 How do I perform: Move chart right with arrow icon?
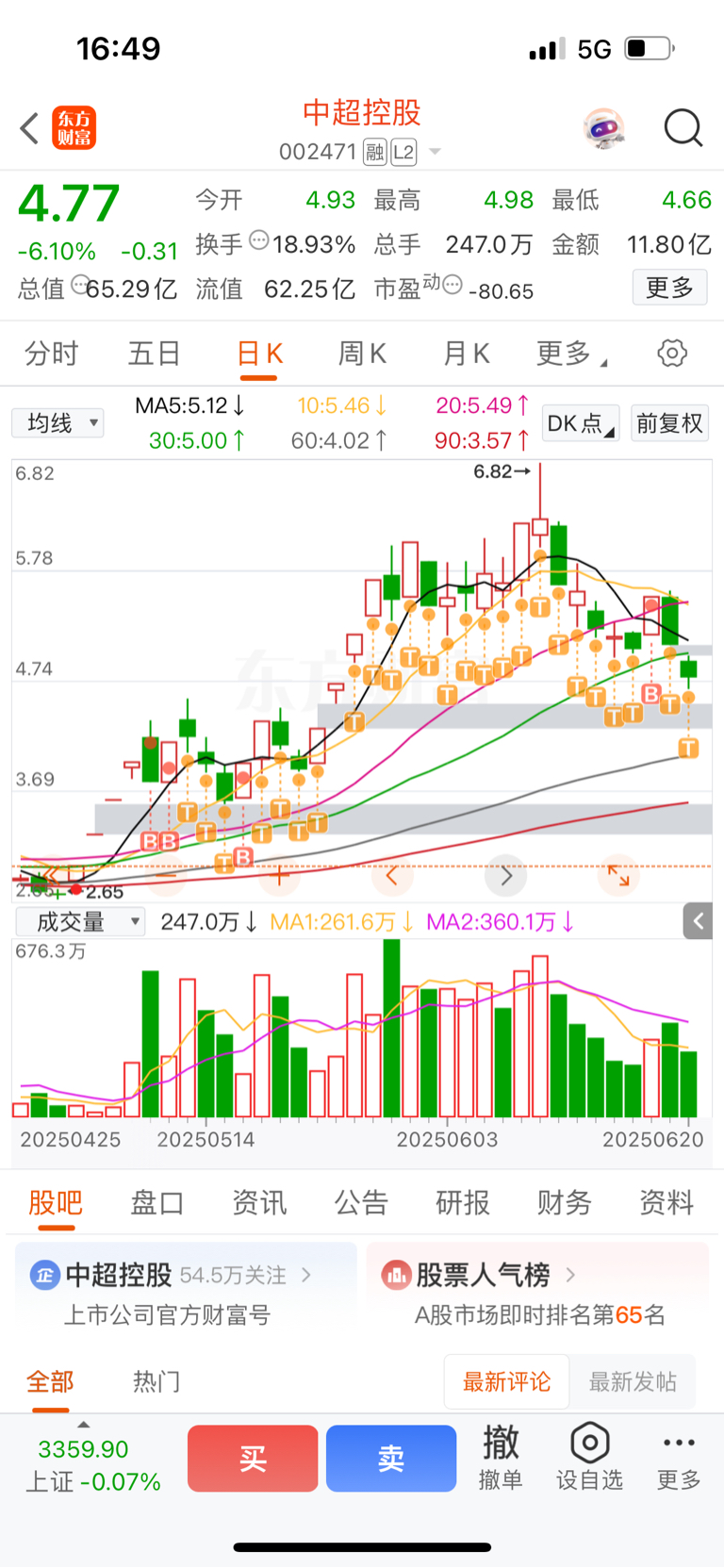(506, 876)
